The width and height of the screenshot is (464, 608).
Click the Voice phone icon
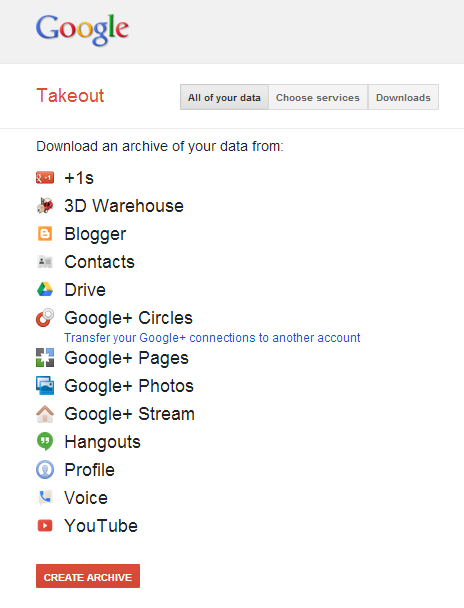45,497
